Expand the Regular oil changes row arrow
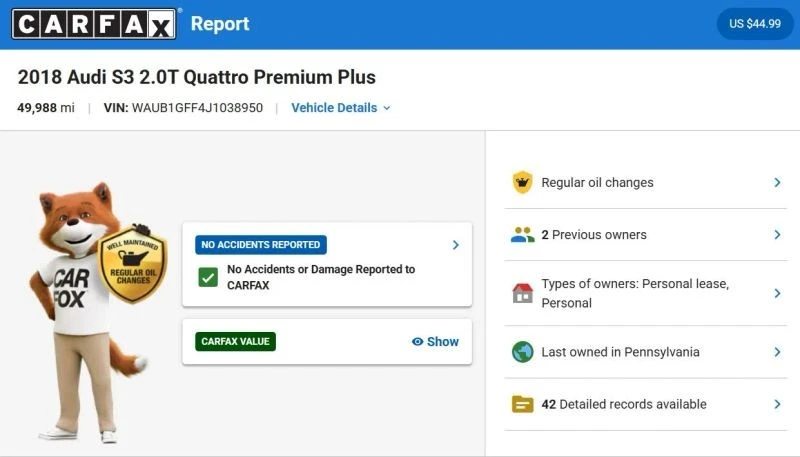The image size is (800, 457). (777, 183)
